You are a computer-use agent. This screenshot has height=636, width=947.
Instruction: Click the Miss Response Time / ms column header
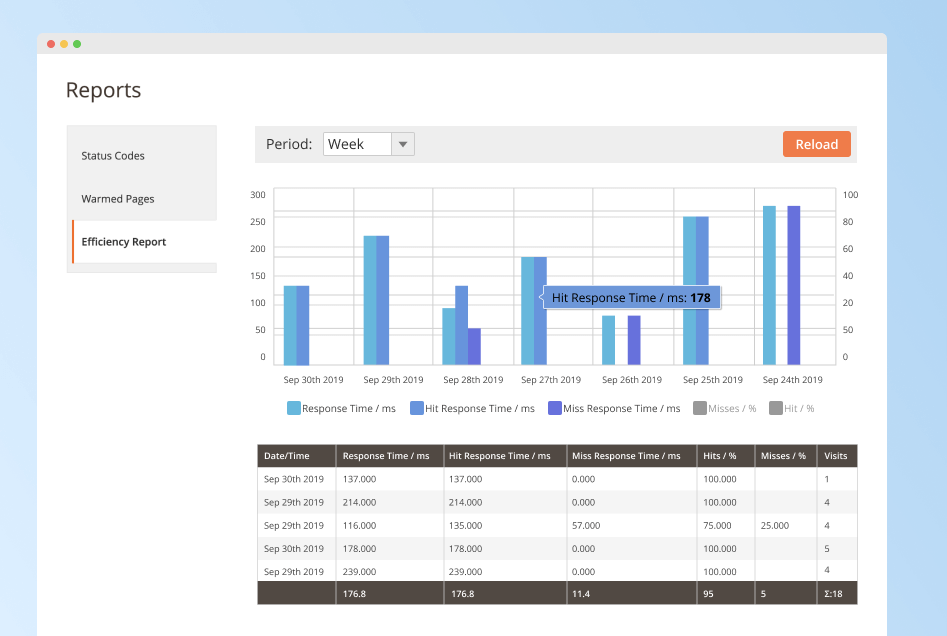pyautogui.click(x=616, y=456)
